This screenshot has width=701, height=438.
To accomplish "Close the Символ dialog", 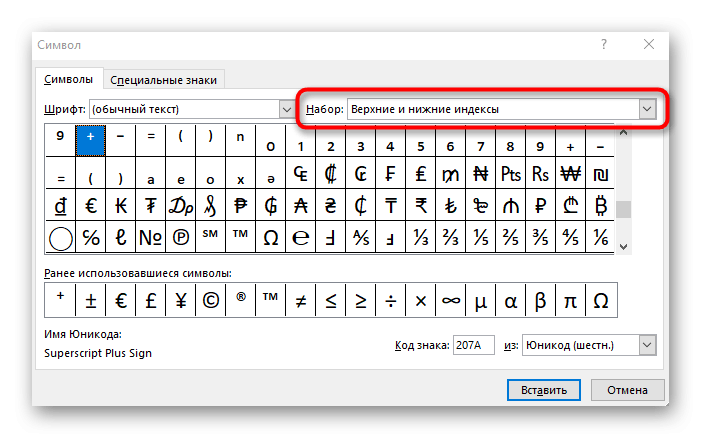I will [649, 44].
